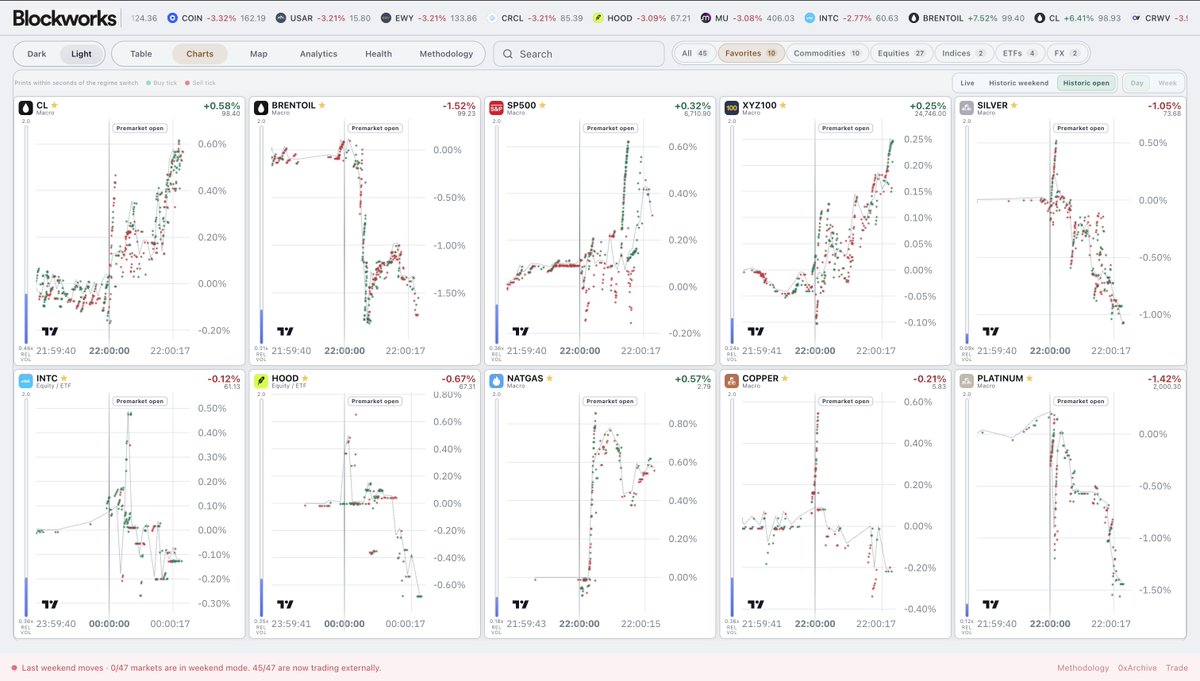Image resolution: width=1200 pixels, height=681 pixels.
Task: Click the NATGAS flame icon
Action: point(496,381)
